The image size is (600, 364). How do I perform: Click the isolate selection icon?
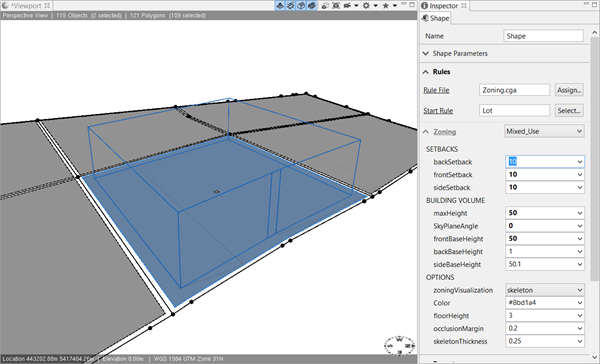point(325,5)
